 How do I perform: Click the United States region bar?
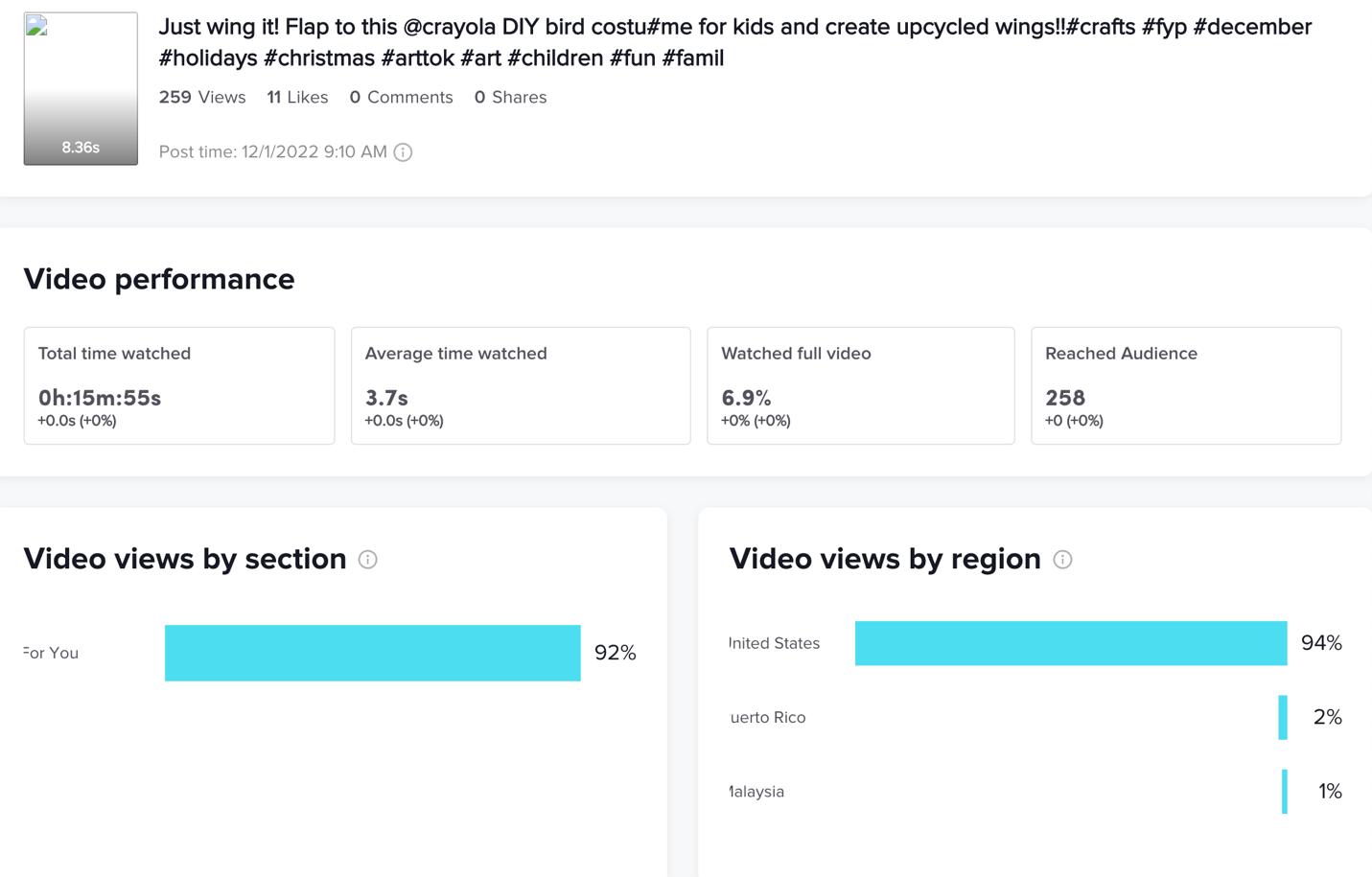click(x=1070, y=643)
